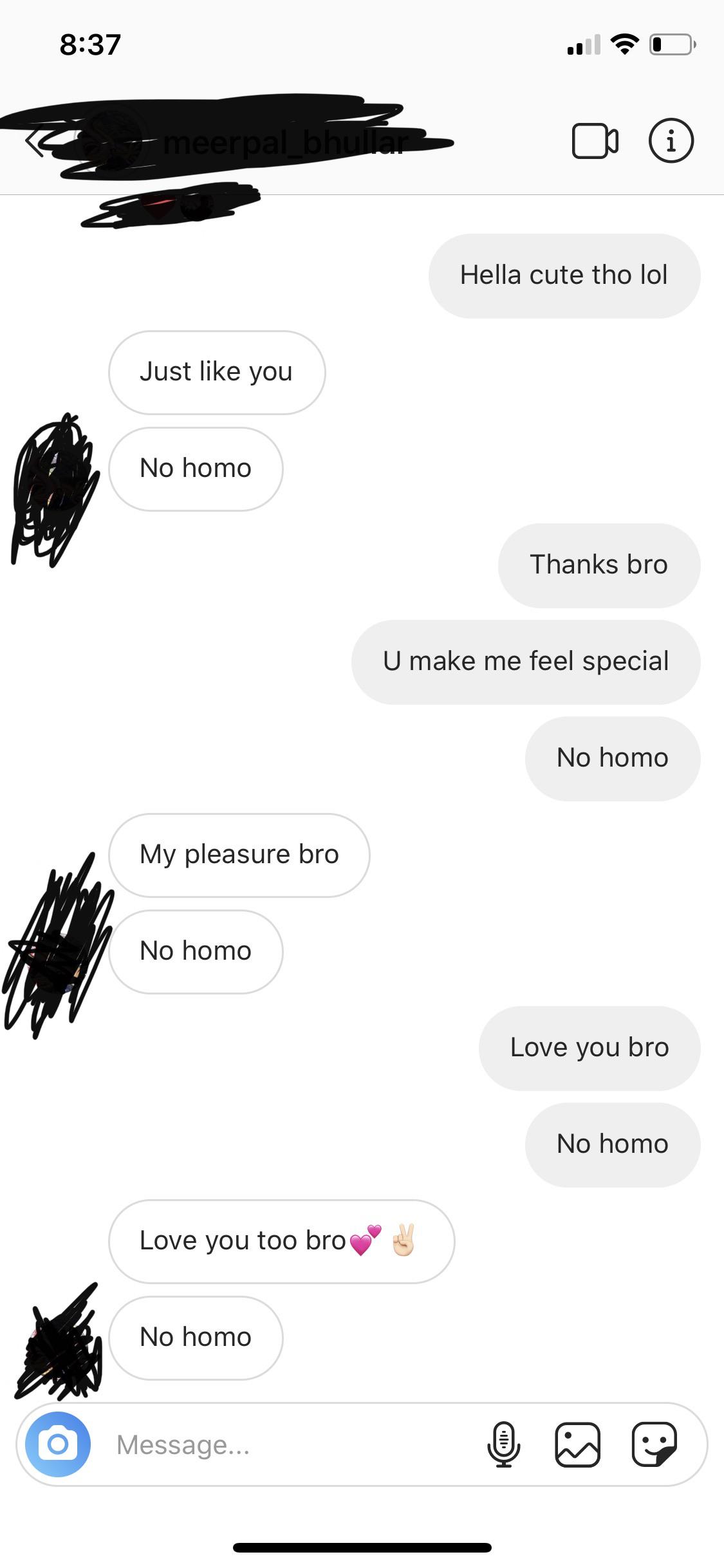Tap the Wi-Fi status icon
Screen dimensions: 724x1568
point(624,44)
